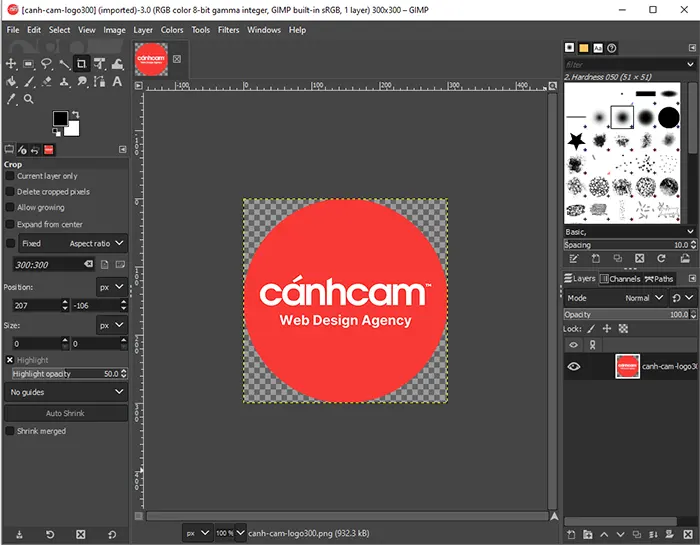This screenshot has height=545, width=700.
Task: Open the Layer menu
Action: click(x=143, y=30)
